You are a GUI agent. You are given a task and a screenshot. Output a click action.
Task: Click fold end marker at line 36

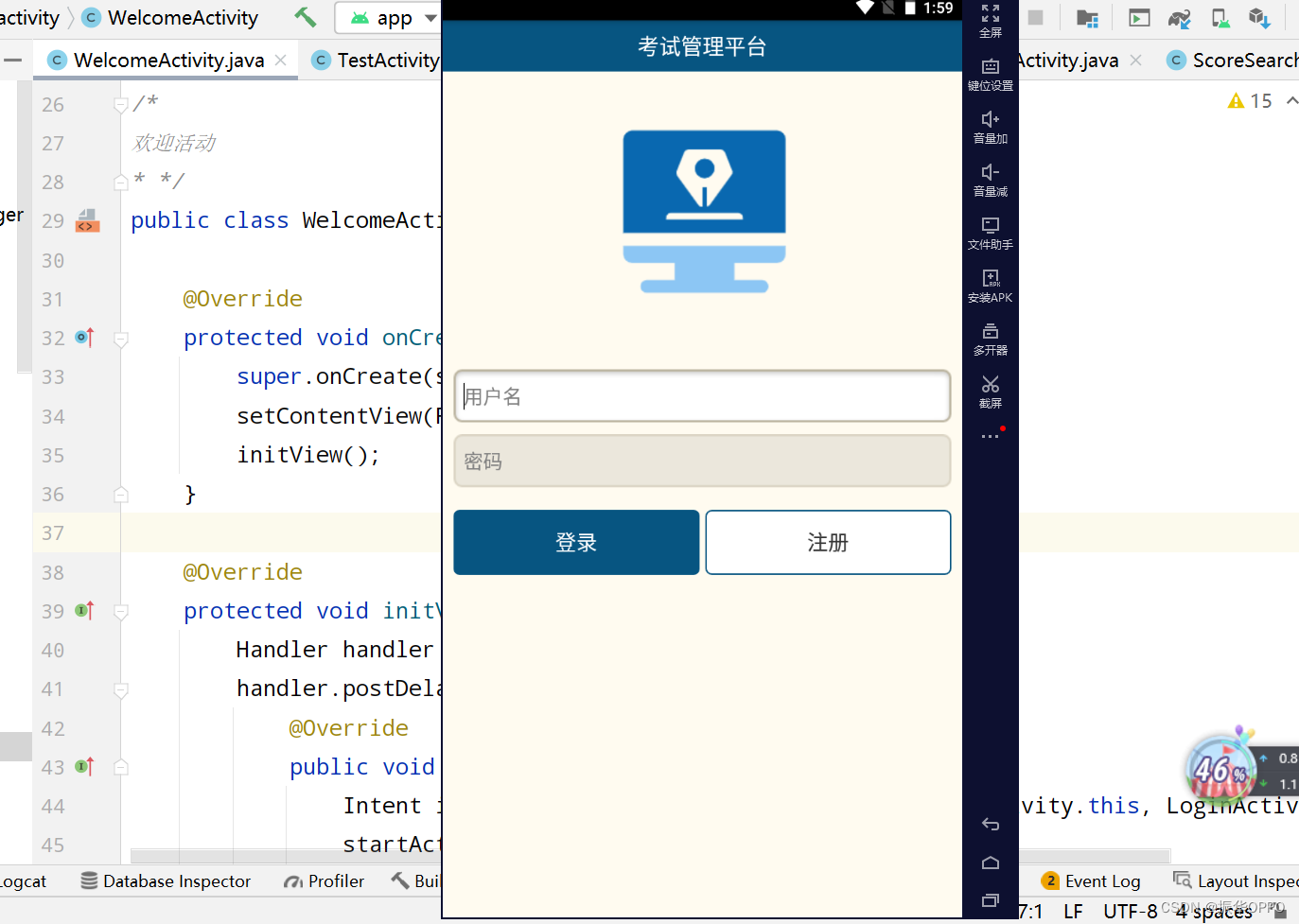[121, 495]
